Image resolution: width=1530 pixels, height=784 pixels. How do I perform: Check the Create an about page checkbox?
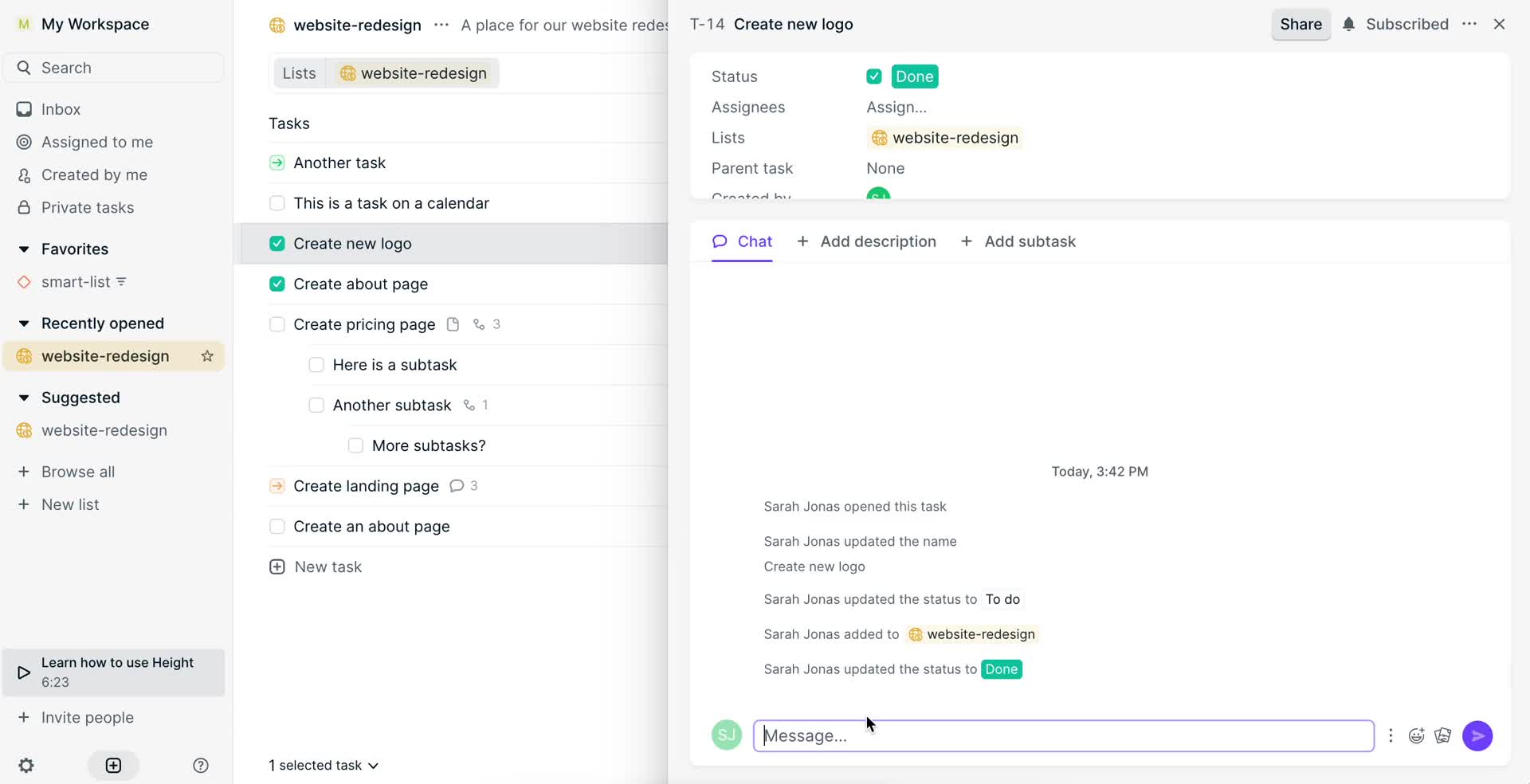coord(277,527)
